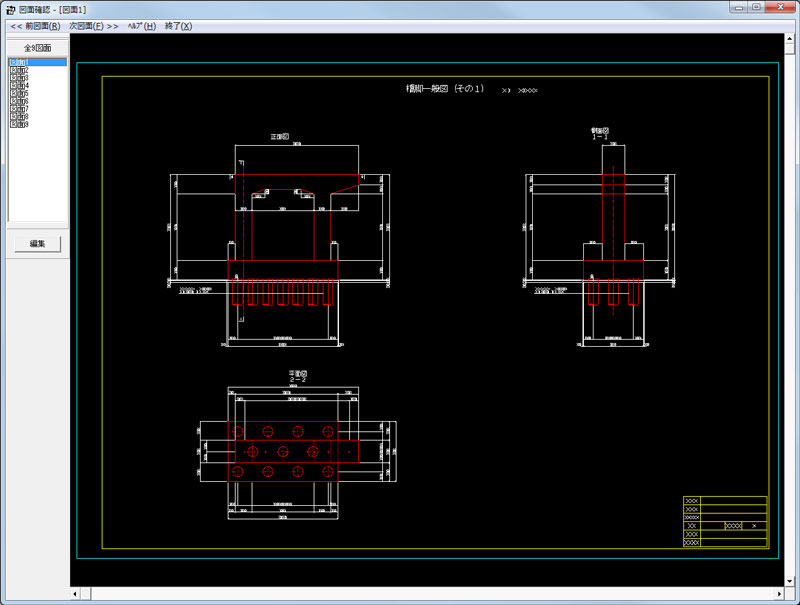Open the 次図面(F) next drawing menu
Screen dimensions: 800x605
pyautogui.click(x=94, y=26)
